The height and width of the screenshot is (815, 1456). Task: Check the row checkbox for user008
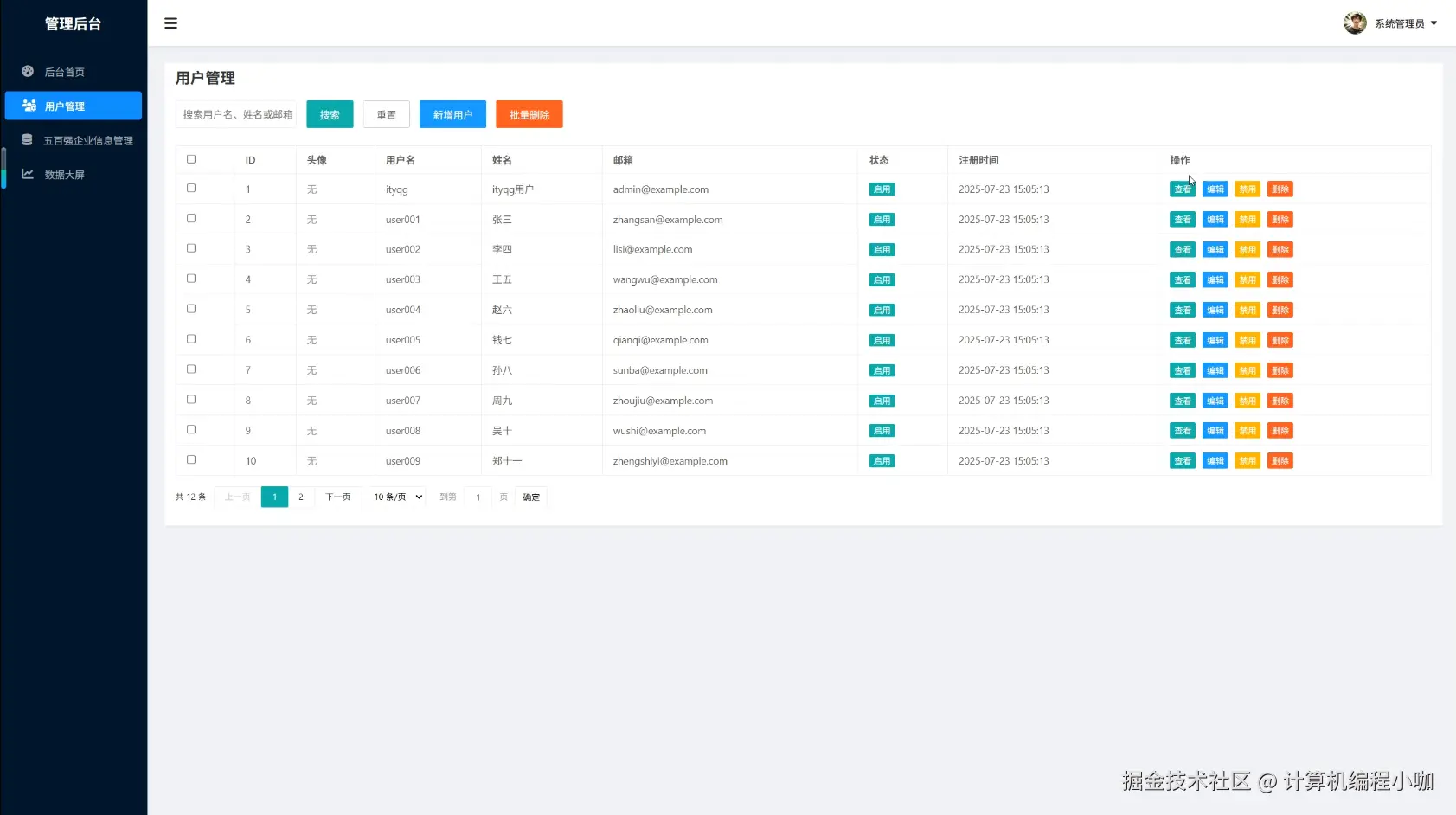click(x=191, y=429)
